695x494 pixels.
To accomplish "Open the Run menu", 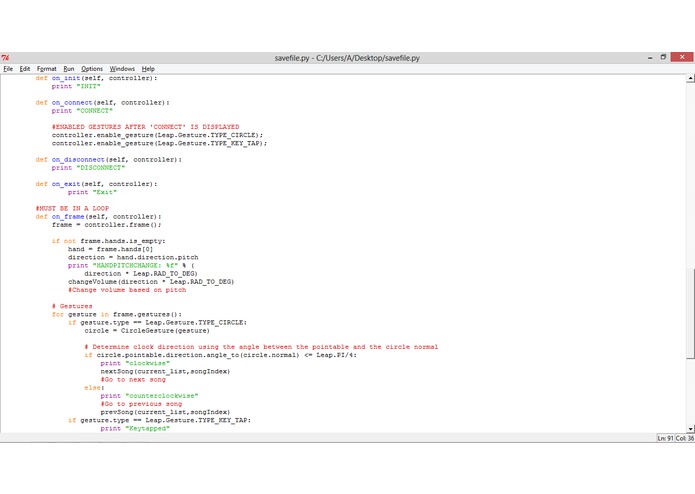I will [x=69, y=69].
